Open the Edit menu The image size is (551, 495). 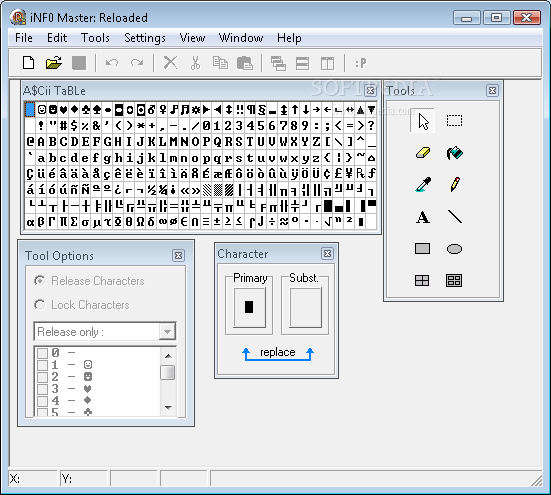pos(57,38)
